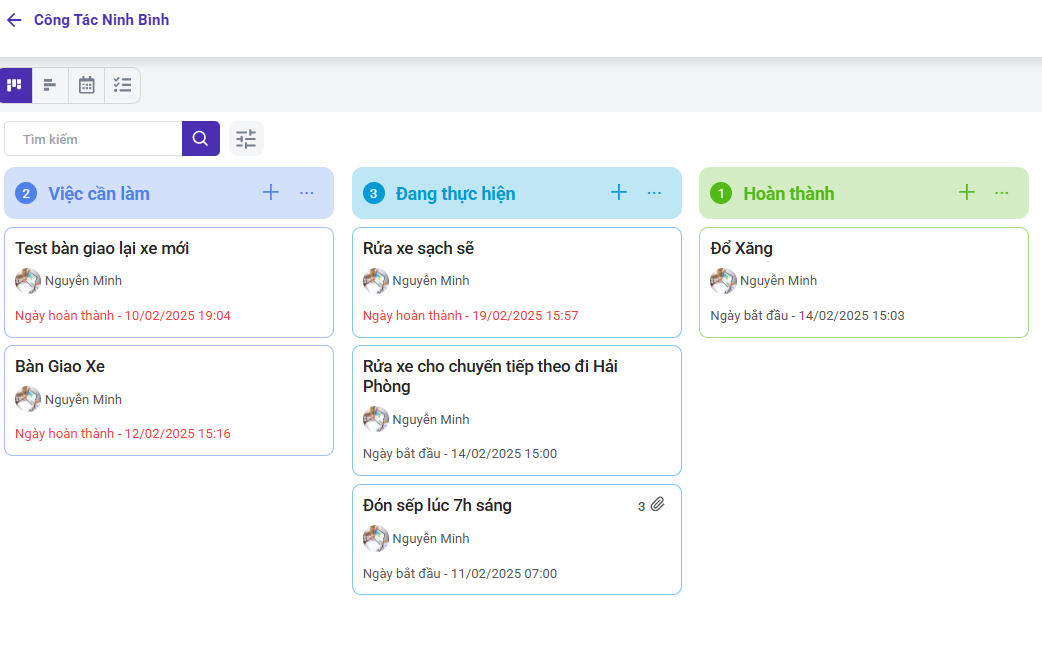Switch to Kanban board view
Image resolution: width=1042 pixels, height=651 pixels.
coord(15,85)
